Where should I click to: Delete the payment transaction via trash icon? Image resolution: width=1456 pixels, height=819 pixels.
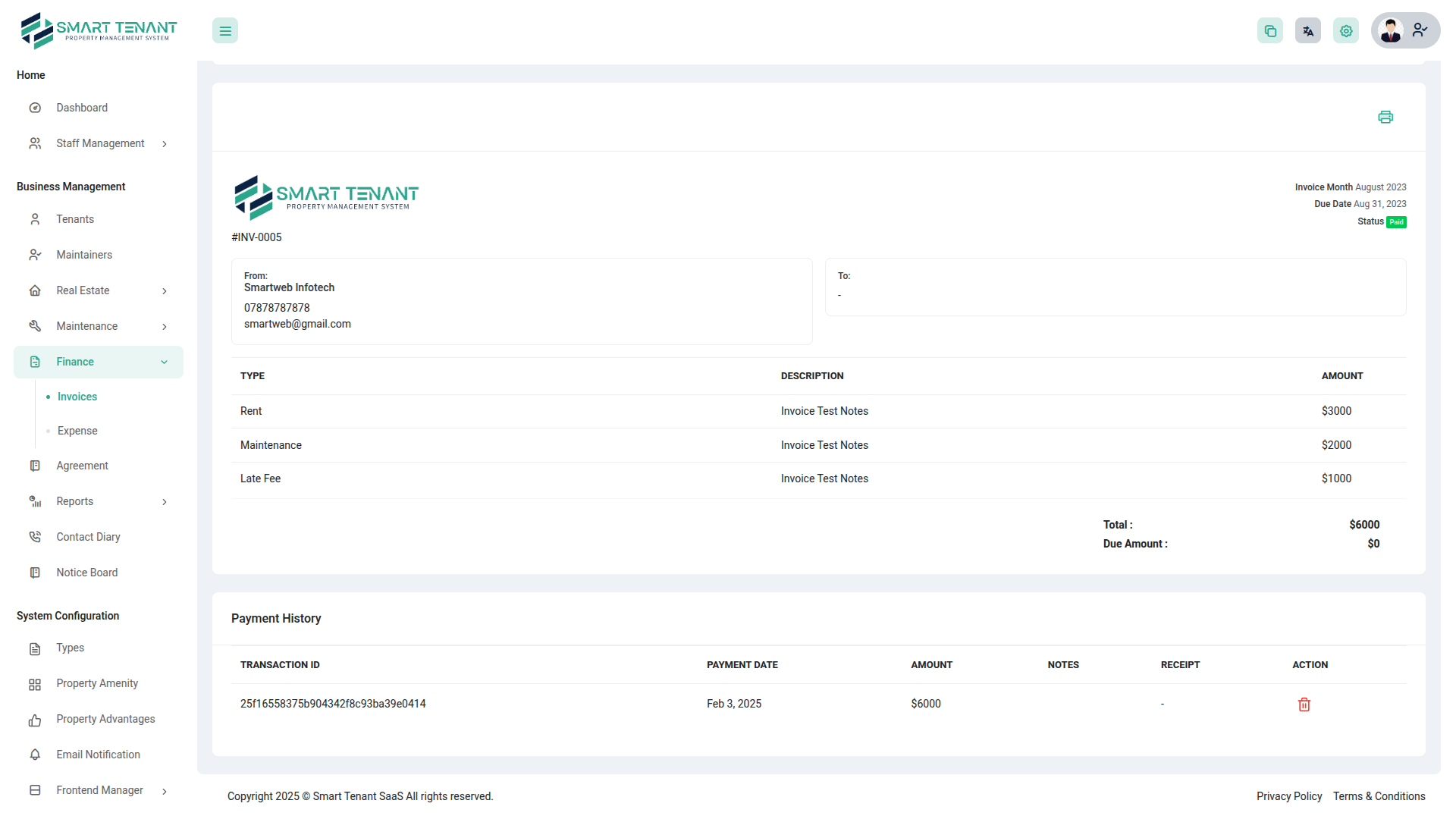pos(1304,704)
